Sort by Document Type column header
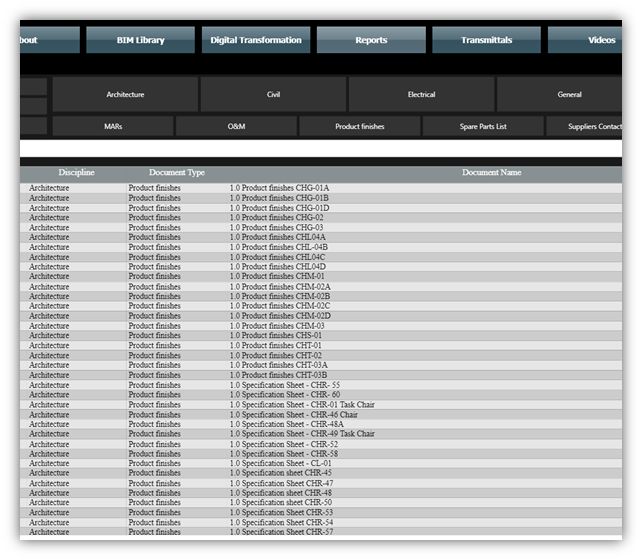Image resolution: width=642 pixels, height=560 pixels. point(176,173)
